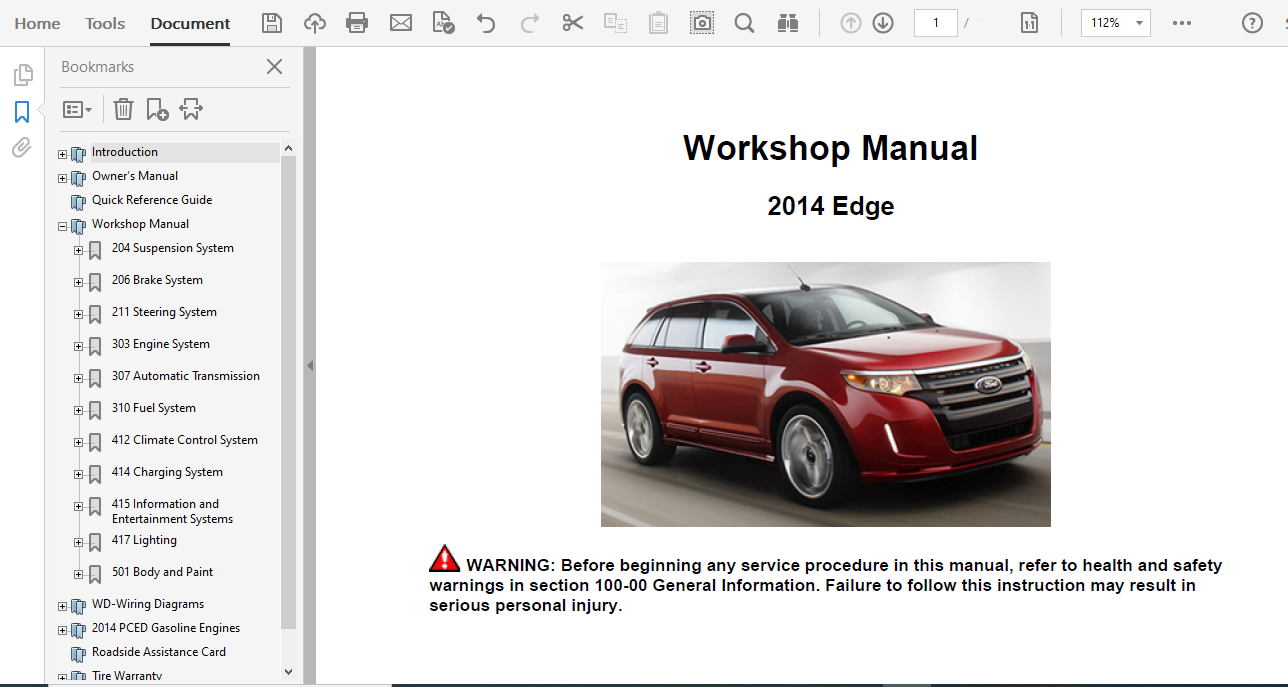Click the Undo arrow icon
Screen dimensions: 1288x687
[486, 23]
